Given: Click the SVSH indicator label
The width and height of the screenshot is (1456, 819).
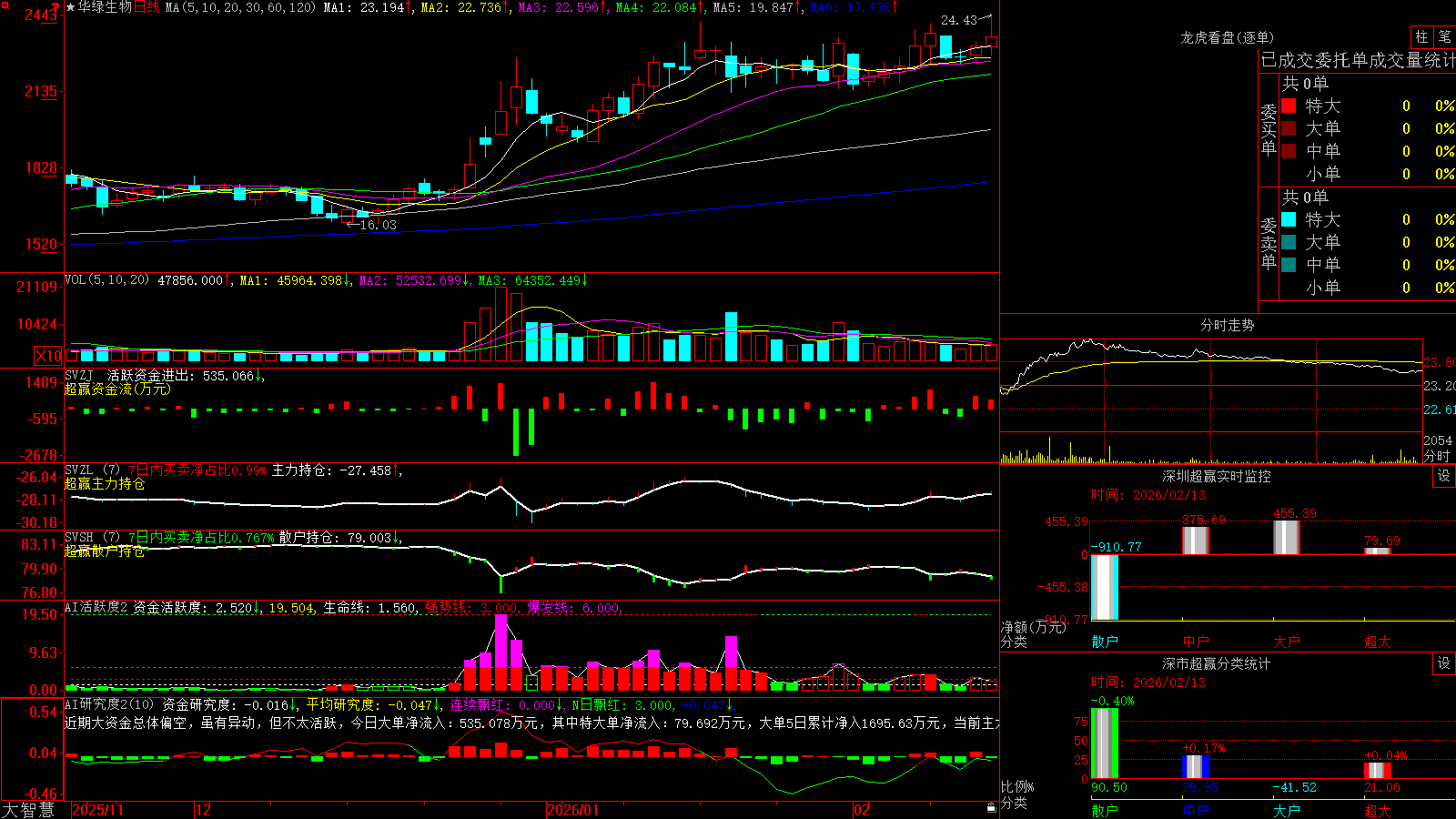Looking at the screenshot, I should click(78, 538).
